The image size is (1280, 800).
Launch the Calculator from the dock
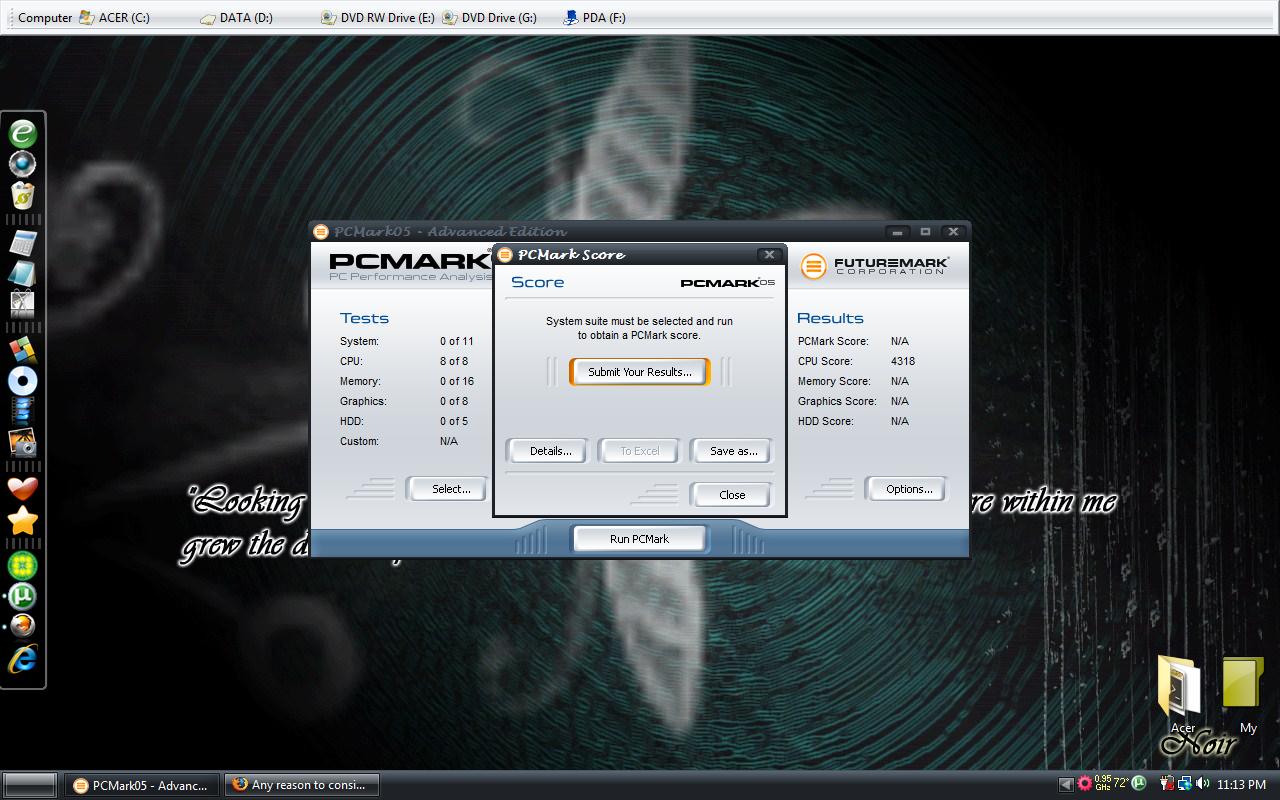tap(22, 242)
